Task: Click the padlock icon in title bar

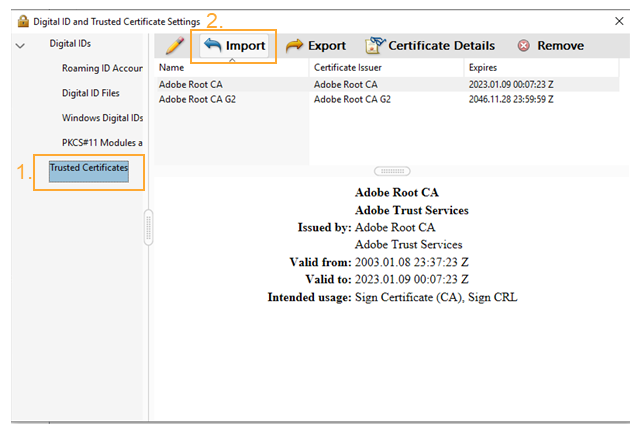Action: (23, 21)
